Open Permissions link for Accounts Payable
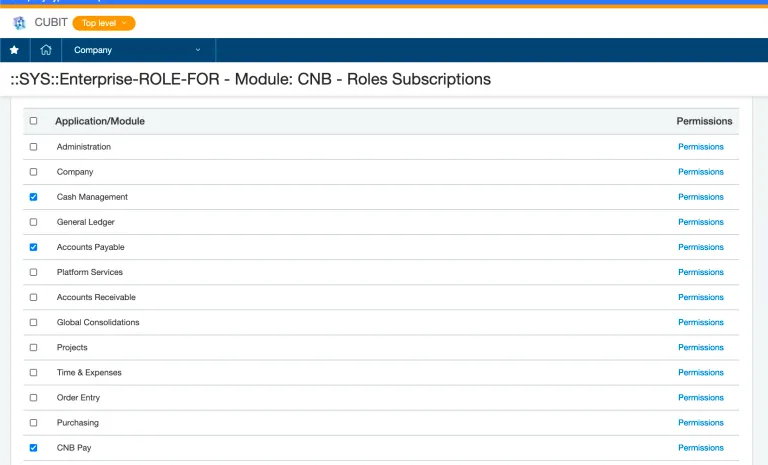The height and width of the screenshot is (465, 768). tap(700, 247)
